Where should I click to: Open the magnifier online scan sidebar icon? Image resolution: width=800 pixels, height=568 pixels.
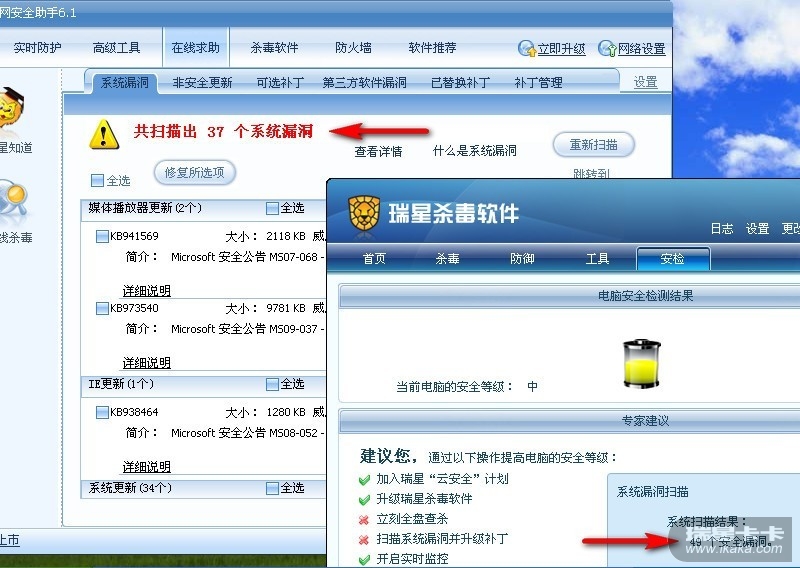coord(12,202)
